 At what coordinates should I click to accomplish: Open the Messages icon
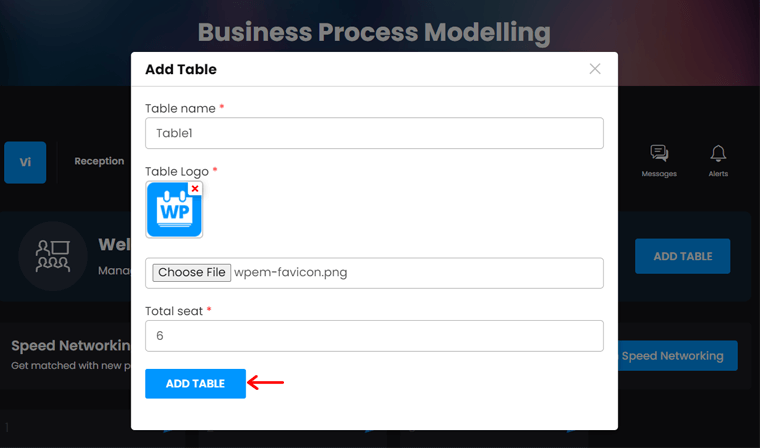click(659, 160)
